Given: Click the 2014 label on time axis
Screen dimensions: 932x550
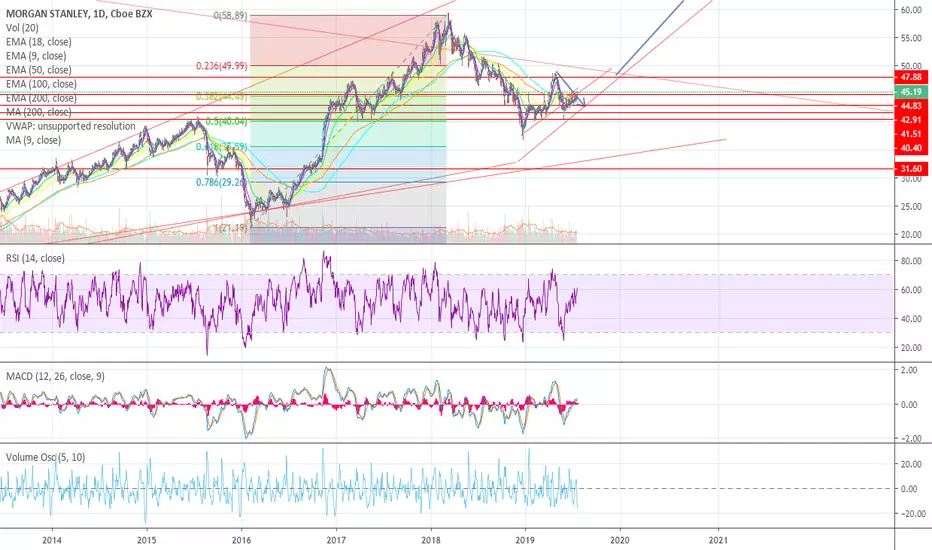Looking at the screenshot, I should point(52,540).
